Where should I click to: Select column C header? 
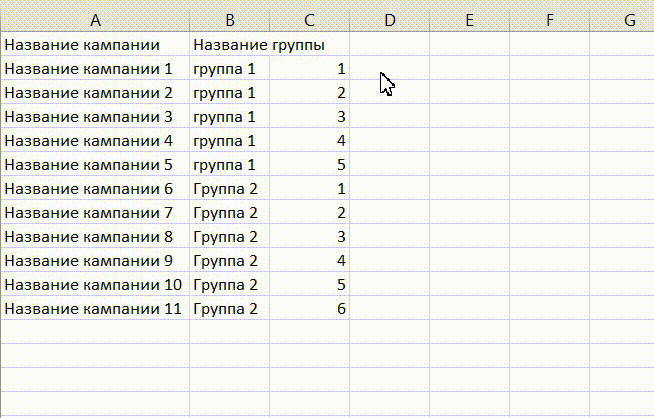tap(309, 20)
